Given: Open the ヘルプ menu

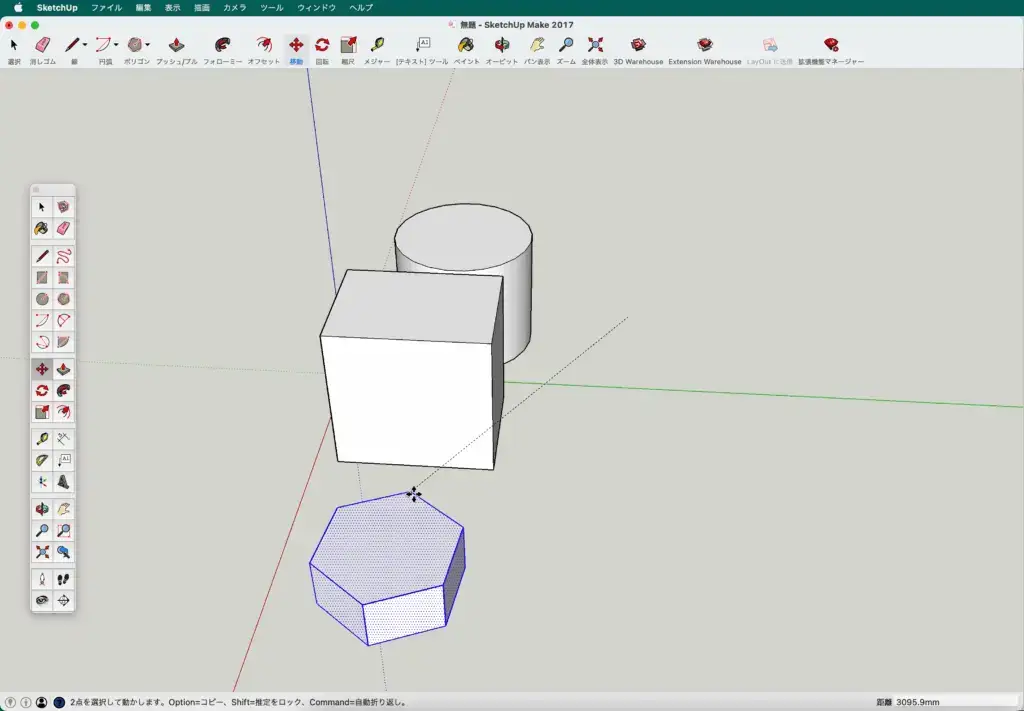Looking at the screenshot, I should coord(361,8).
